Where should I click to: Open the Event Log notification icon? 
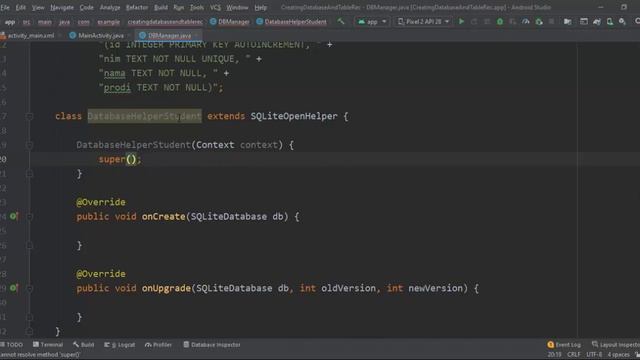(564, 345)
